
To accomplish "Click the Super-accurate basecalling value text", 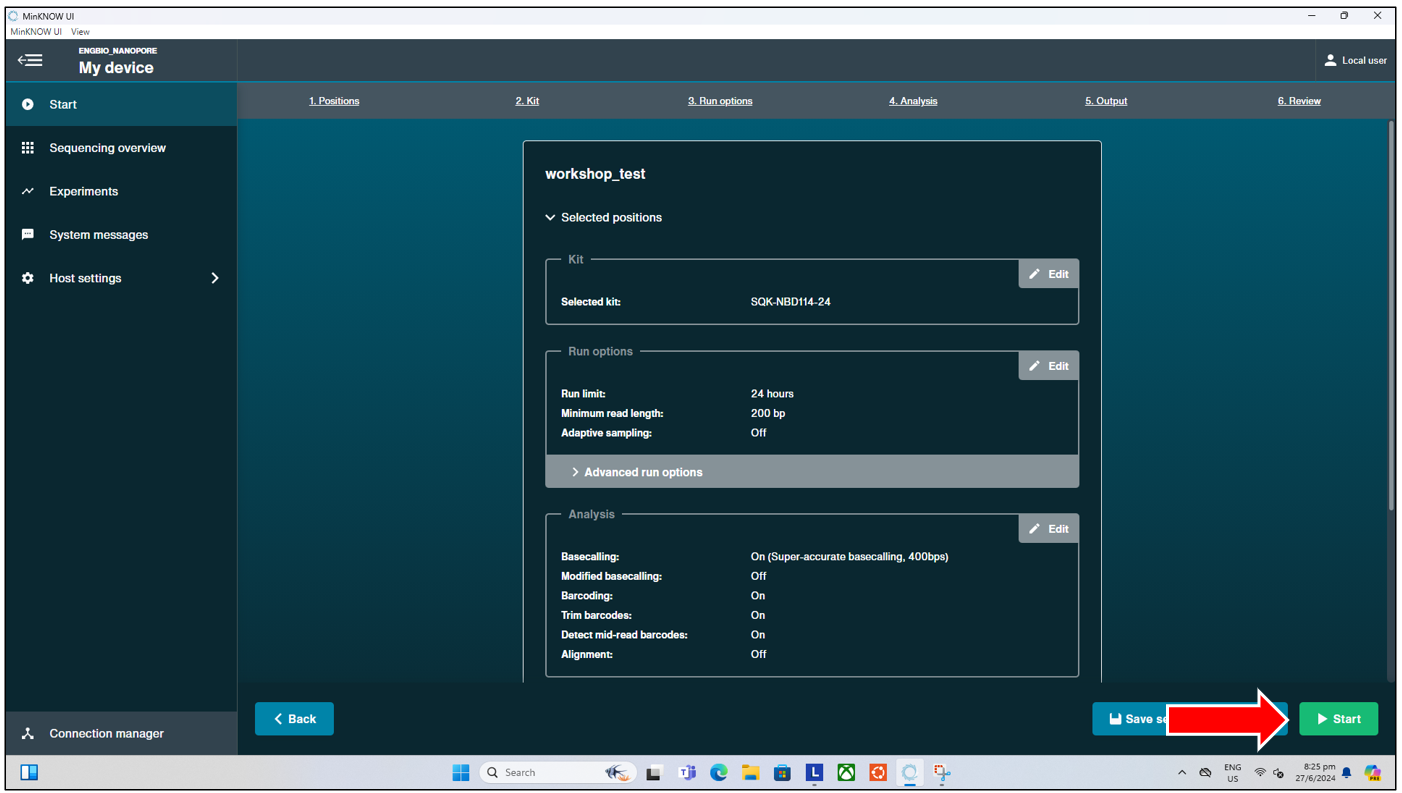I will coord(849,557).
